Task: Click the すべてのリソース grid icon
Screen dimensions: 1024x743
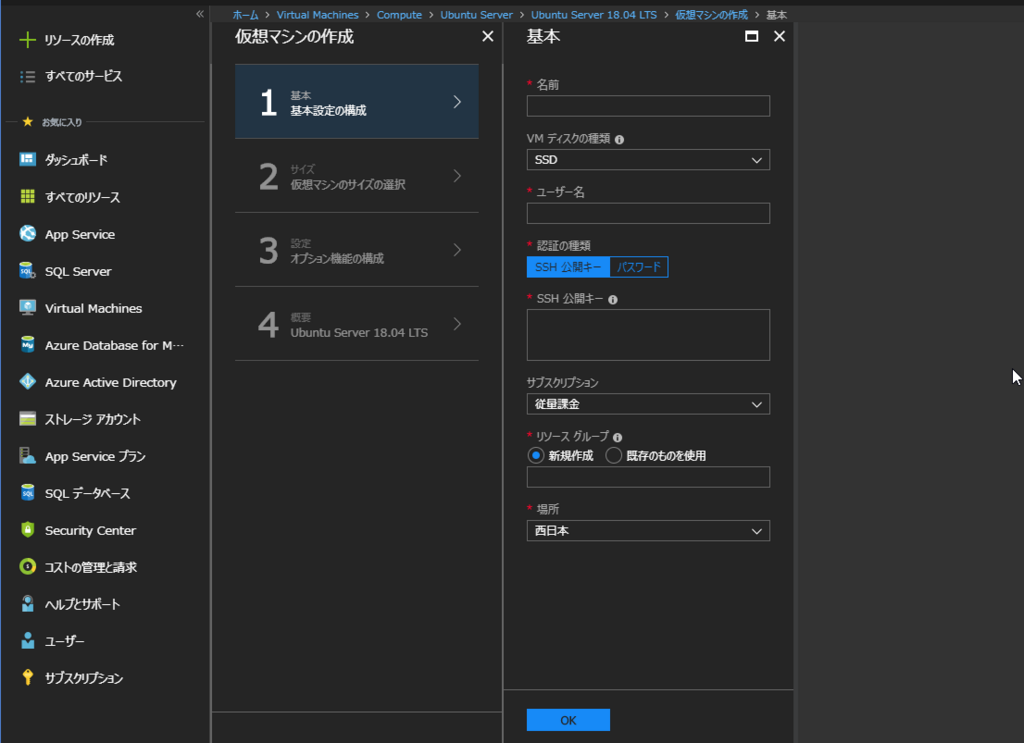Action: click(27, 197)
